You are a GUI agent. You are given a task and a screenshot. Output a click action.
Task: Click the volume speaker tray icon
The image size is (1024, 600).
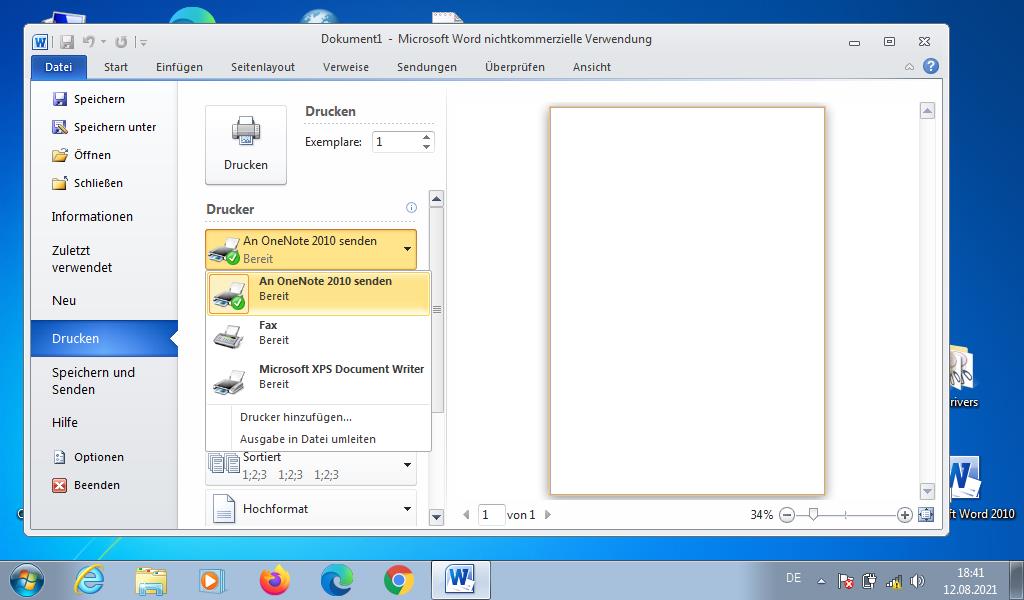(918, 580)
